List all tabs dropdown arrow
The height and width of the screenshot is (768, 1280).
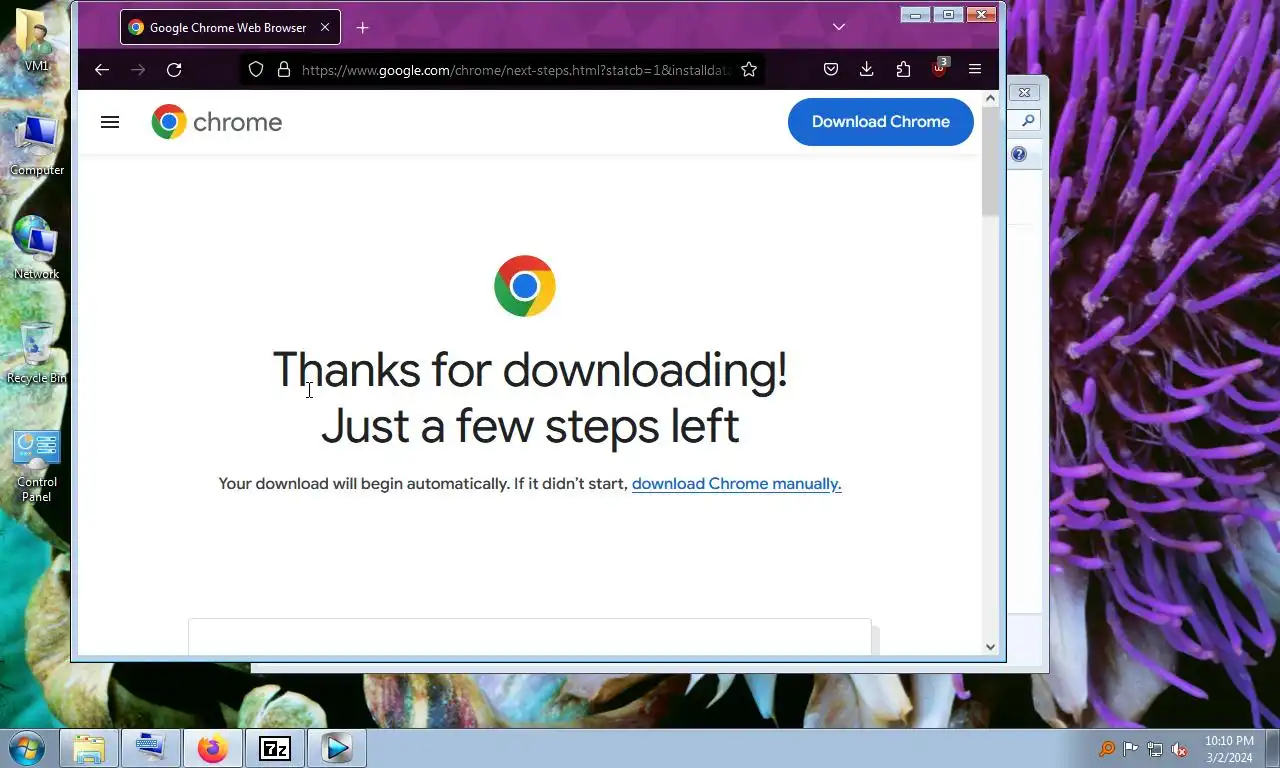[x=839, y=27]
